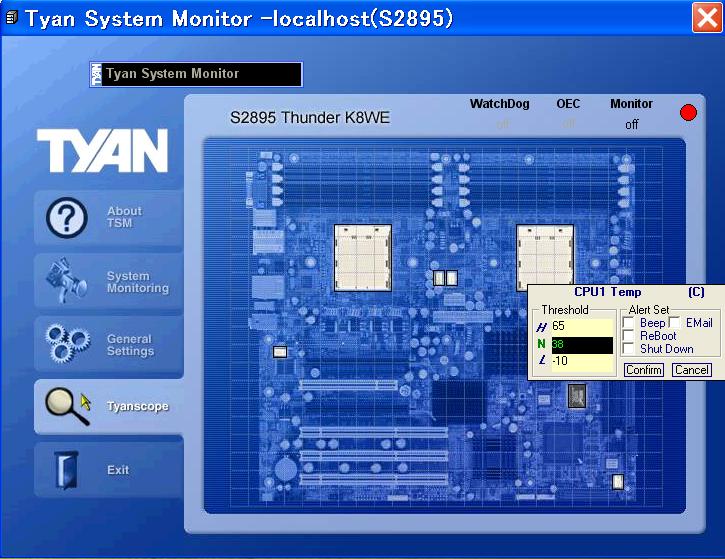
Task: Select the sensor marker at bottom right of board
Action: point(618,482)
